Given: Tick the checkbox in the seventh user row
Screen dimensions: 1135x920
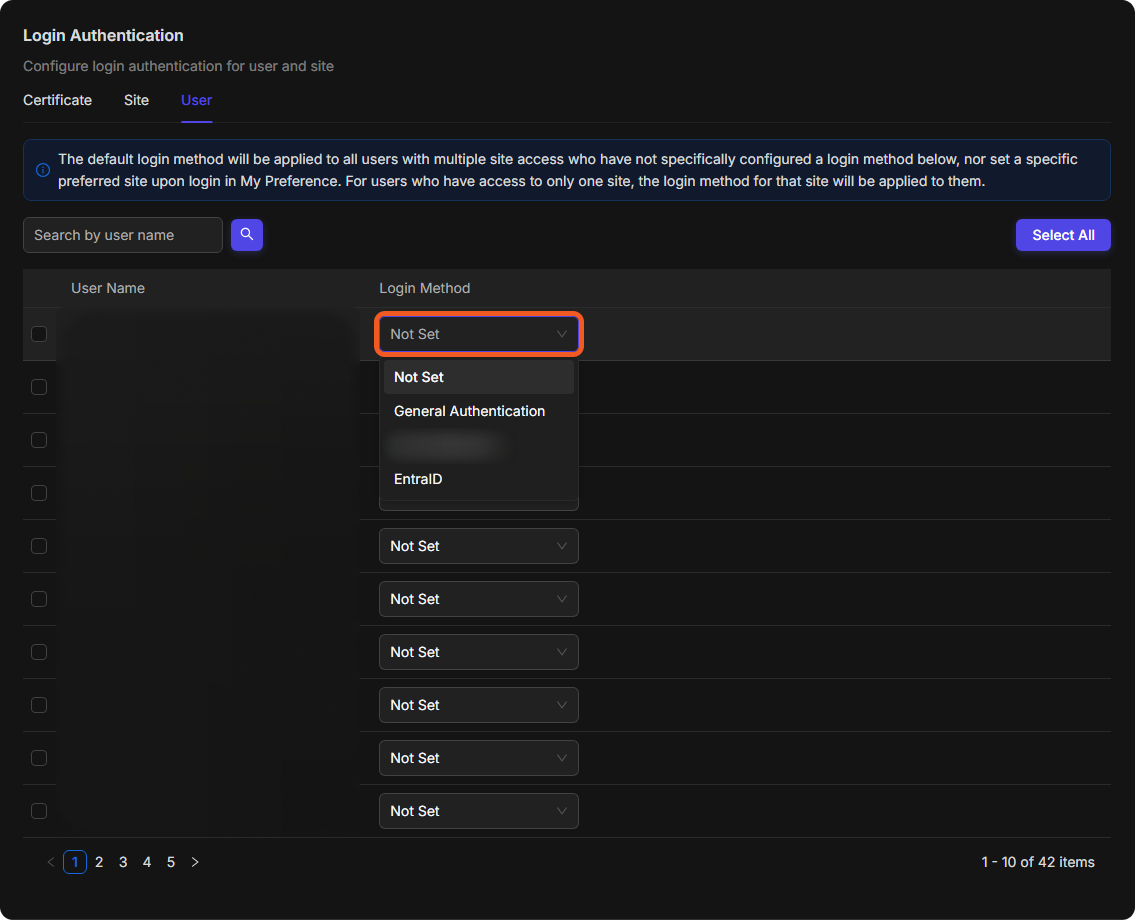Looking at the screenshot, I should pos(39,652).
